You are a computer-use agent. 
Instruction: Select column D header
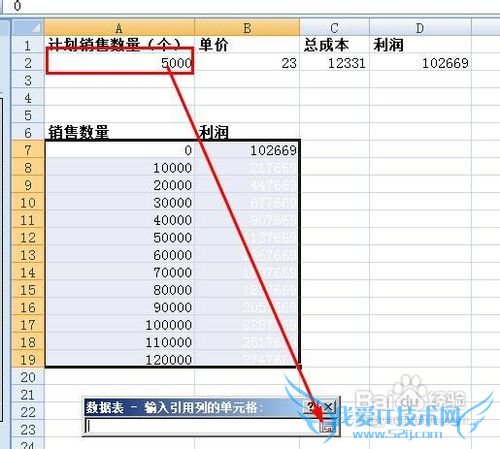point(420,27)
